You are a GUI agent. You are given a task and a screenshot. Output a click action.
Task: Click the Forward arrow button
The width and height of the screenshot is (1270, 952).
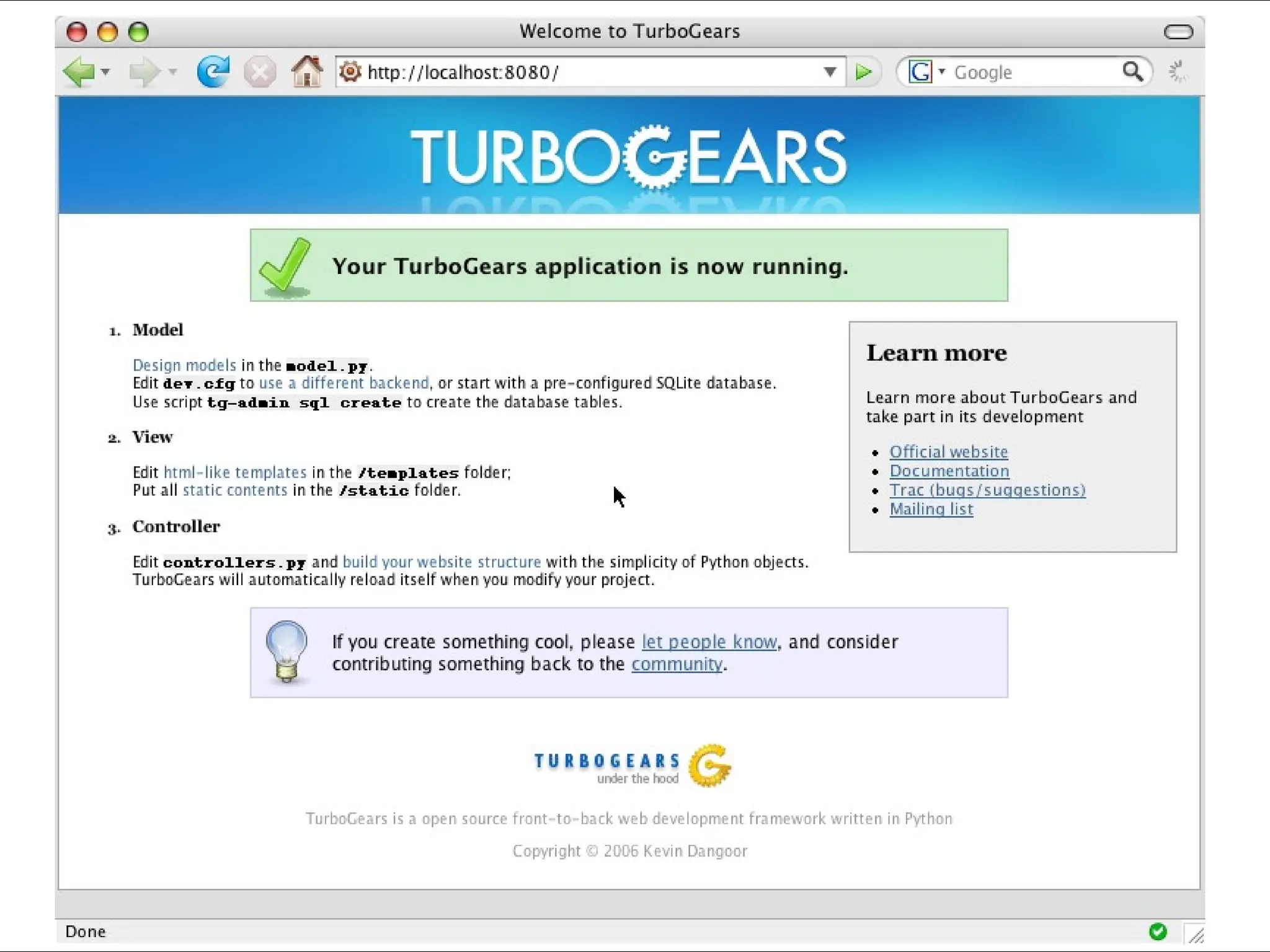(x=144, y=73)
